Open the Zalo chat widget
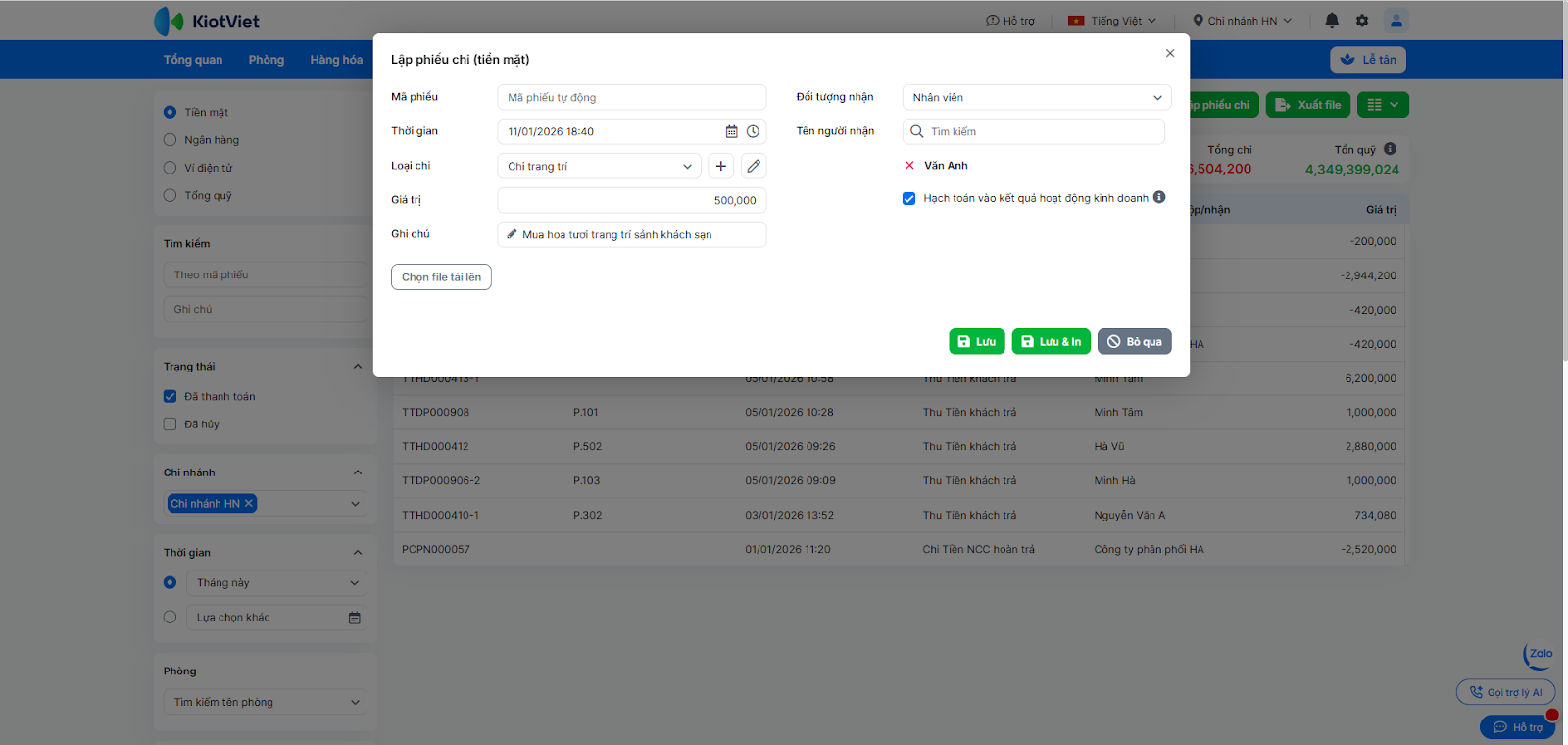 [x=1539, y=654]
